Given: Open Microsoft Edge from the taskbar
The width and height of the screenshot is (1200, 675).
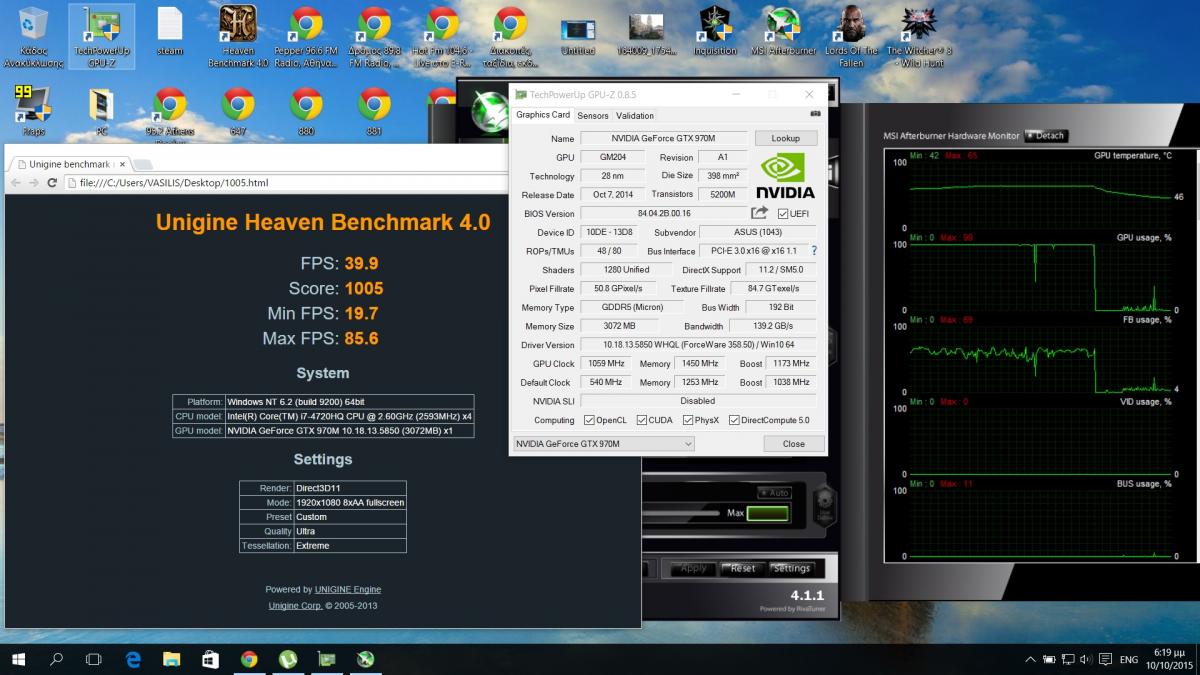Looking at the screenshot, I should coord(133,659).
